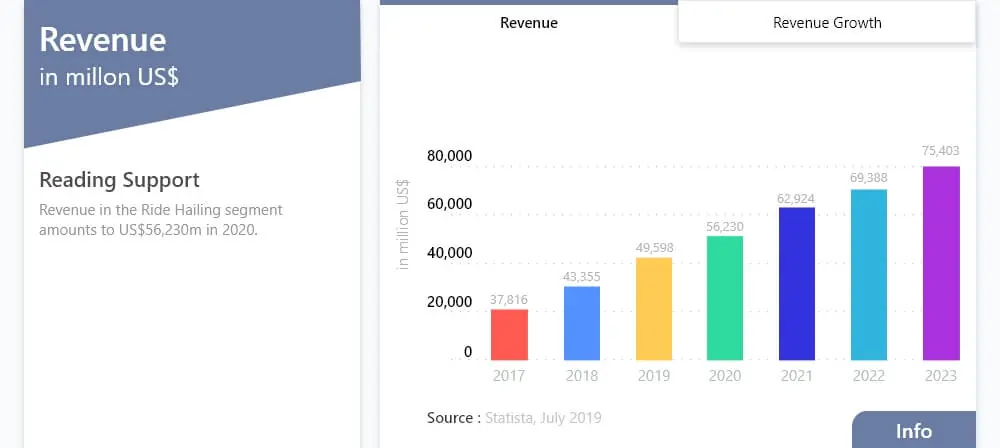Select the blue 2018 revenue bar
Viewport: 1000px width, 448px height.
(582, 323)
